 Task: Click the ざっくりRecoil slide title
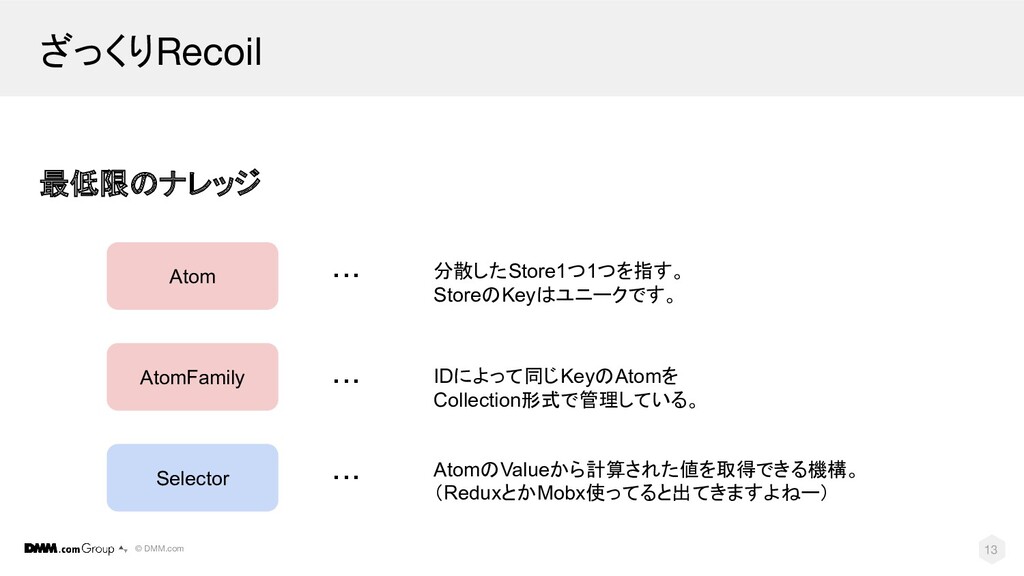click(151, 51)
